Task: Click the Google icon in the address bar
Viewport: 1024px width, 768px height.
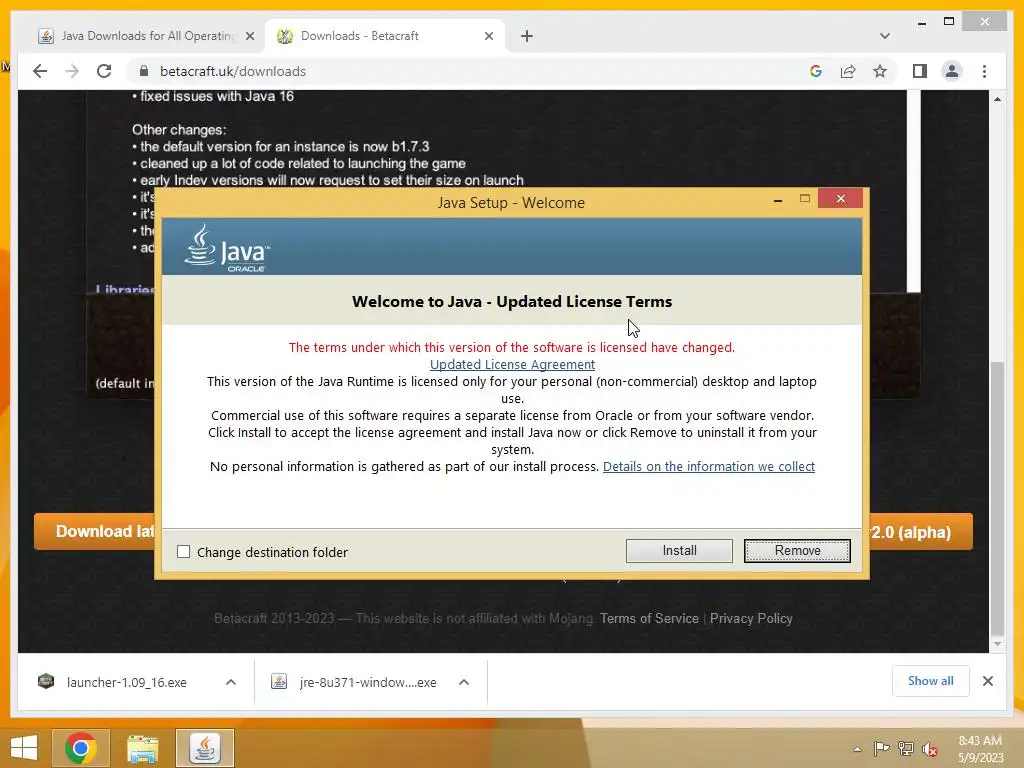Action: [816, 71]
